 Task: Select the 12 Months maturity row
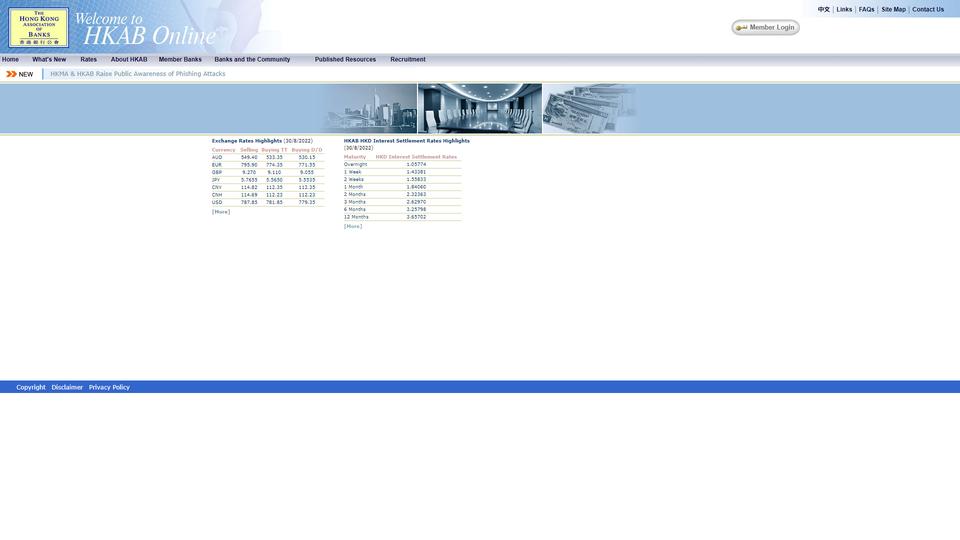click(402, 217)
